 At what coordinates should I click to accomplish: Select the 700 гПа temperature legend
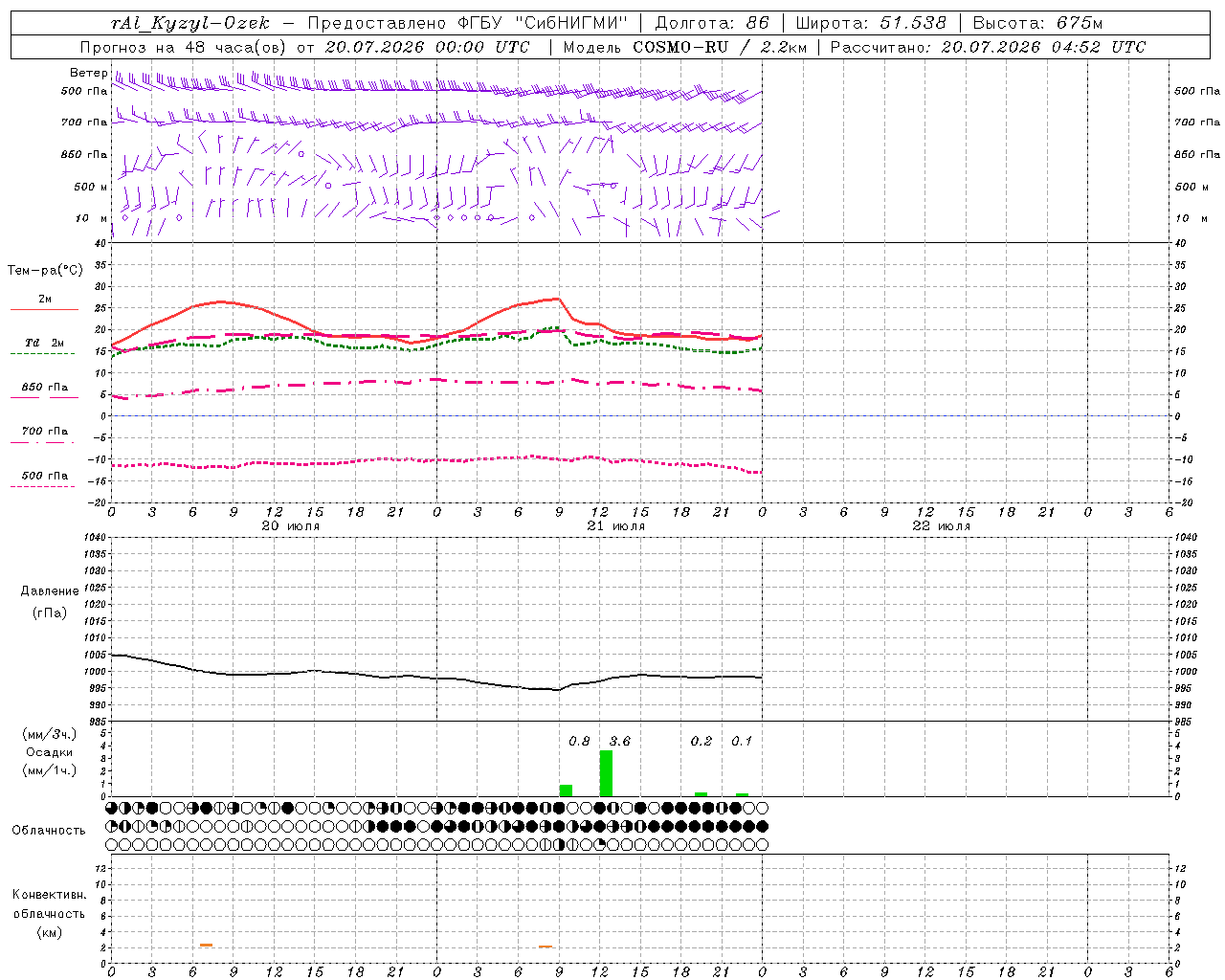44,435
